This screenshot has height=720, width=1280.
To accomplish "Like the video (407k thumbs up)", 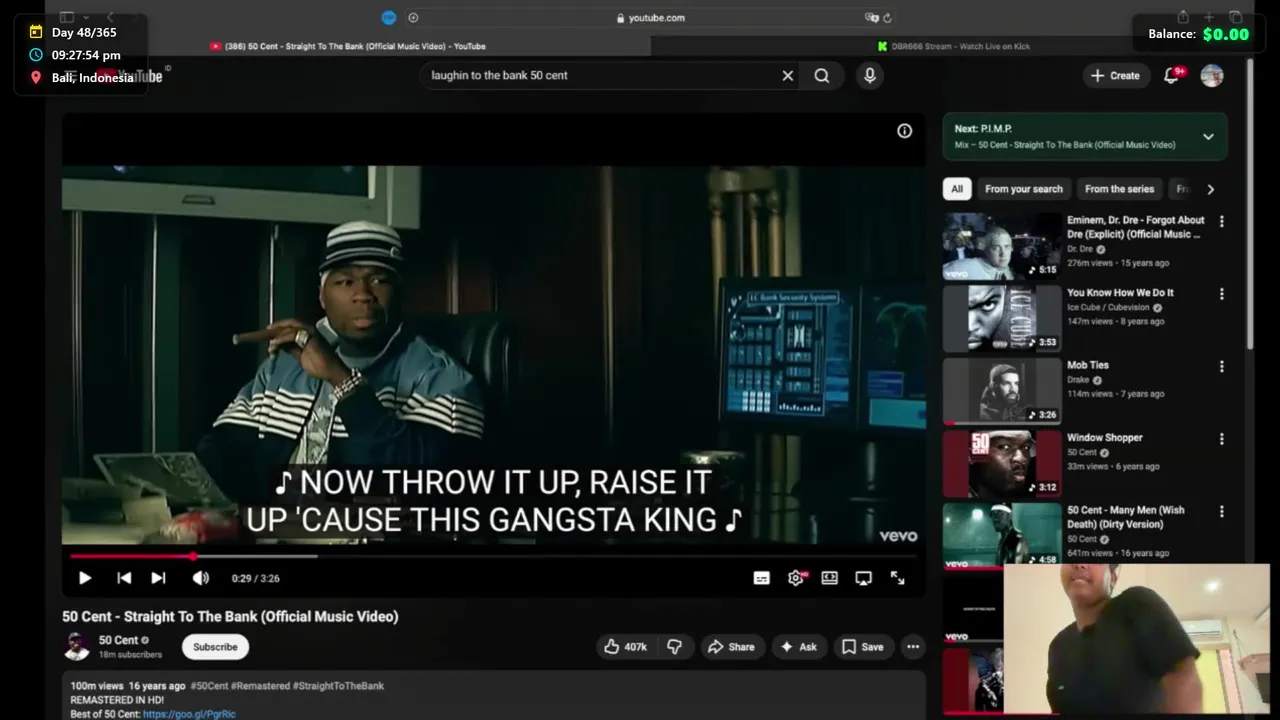I will [x=625, y=647].
